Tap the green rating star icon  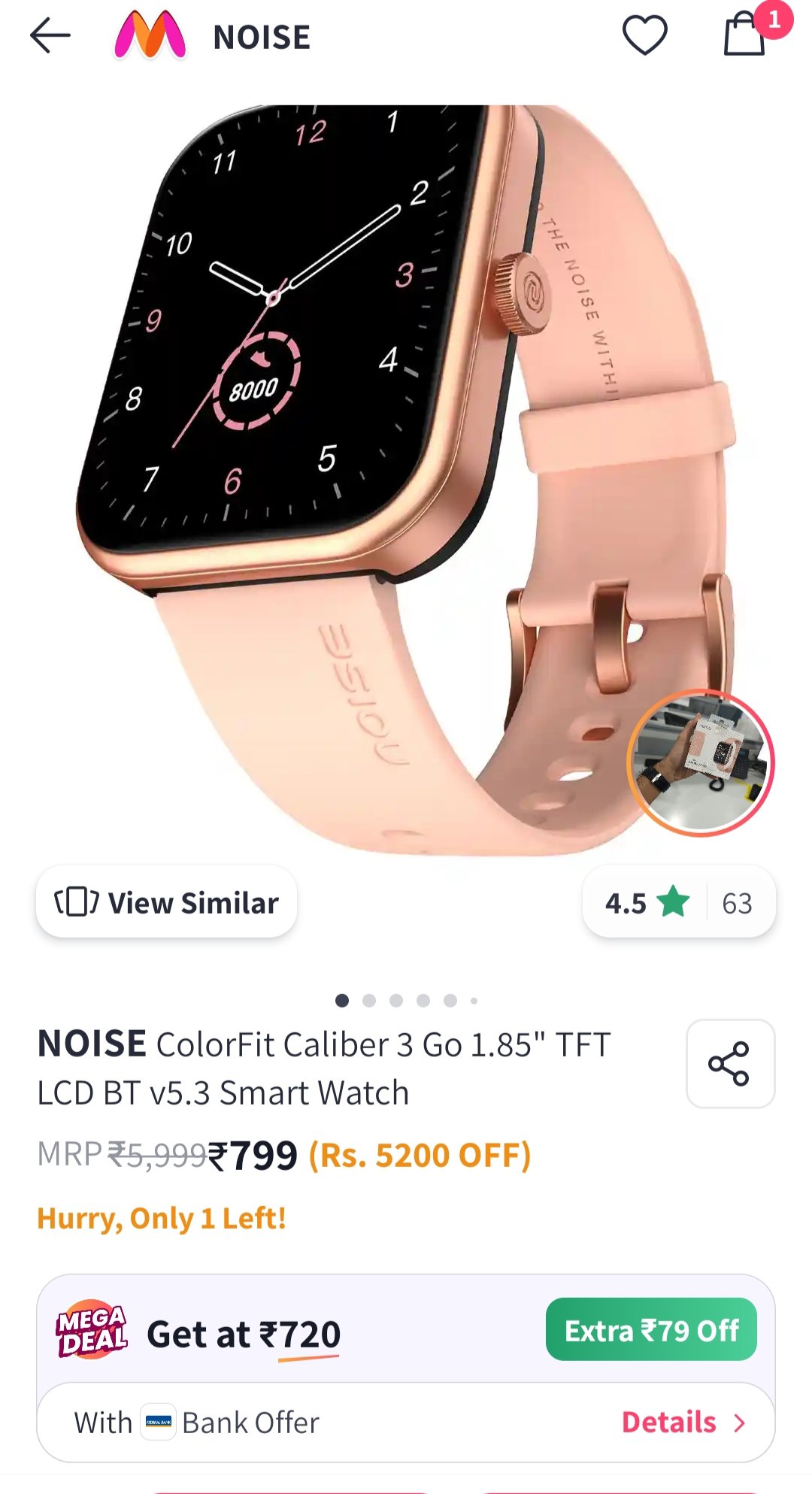(x=672, y=902)
